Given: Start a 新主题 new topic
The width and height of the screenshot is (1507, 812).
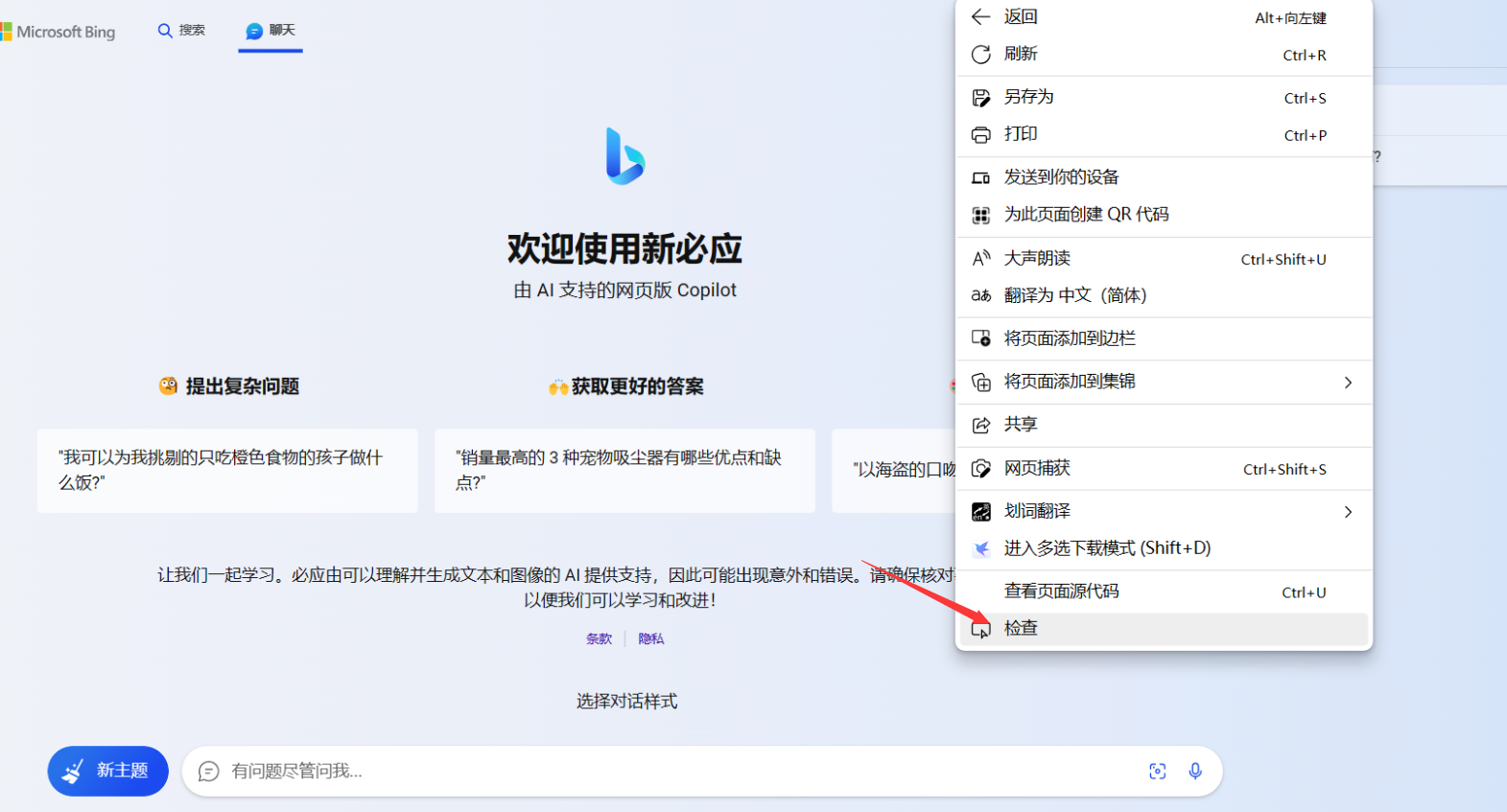Looking at the screenshot, I should [x=108, y=771].
